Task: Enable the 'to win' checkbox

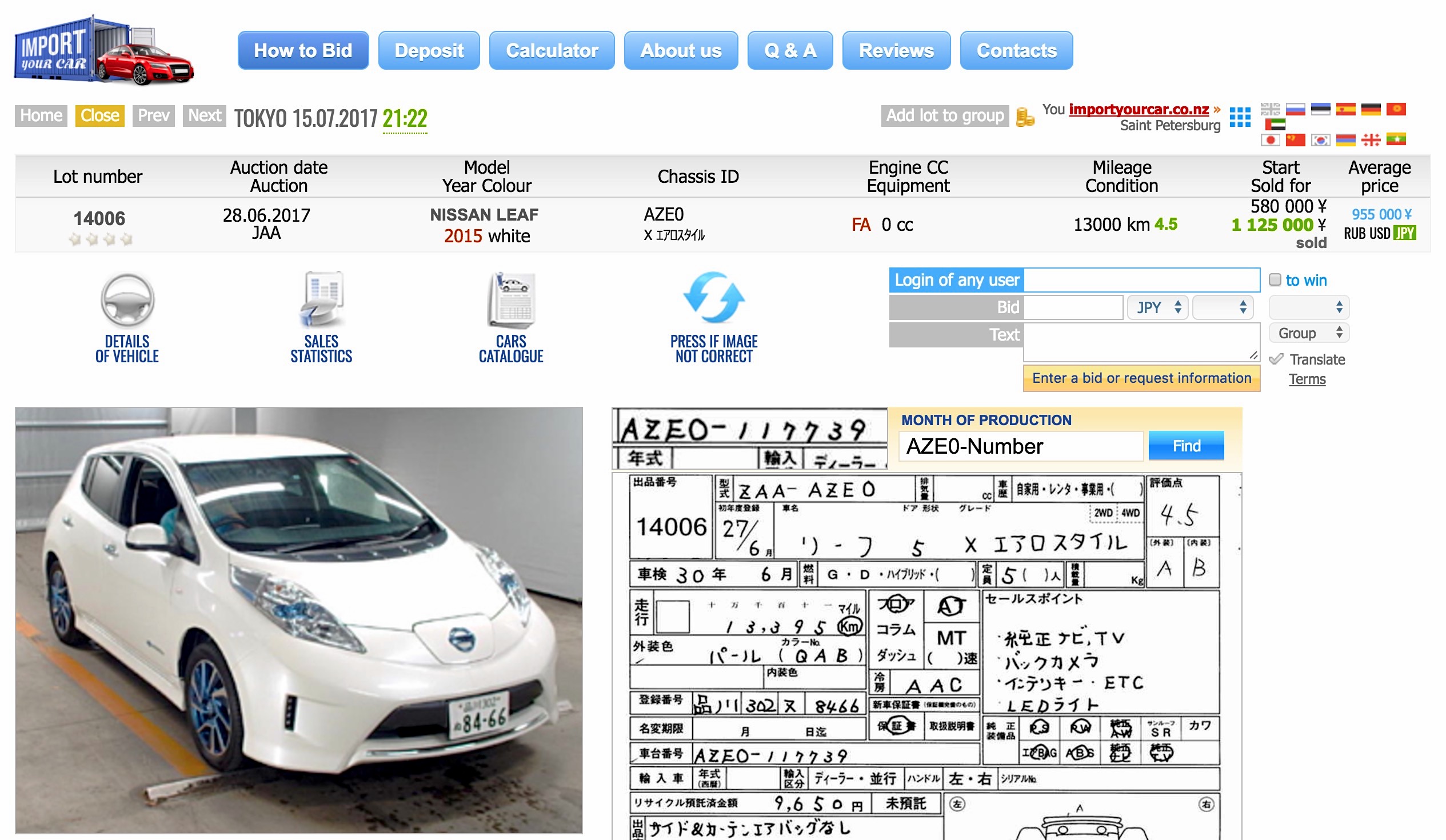Action: (x=1275, y=280)
